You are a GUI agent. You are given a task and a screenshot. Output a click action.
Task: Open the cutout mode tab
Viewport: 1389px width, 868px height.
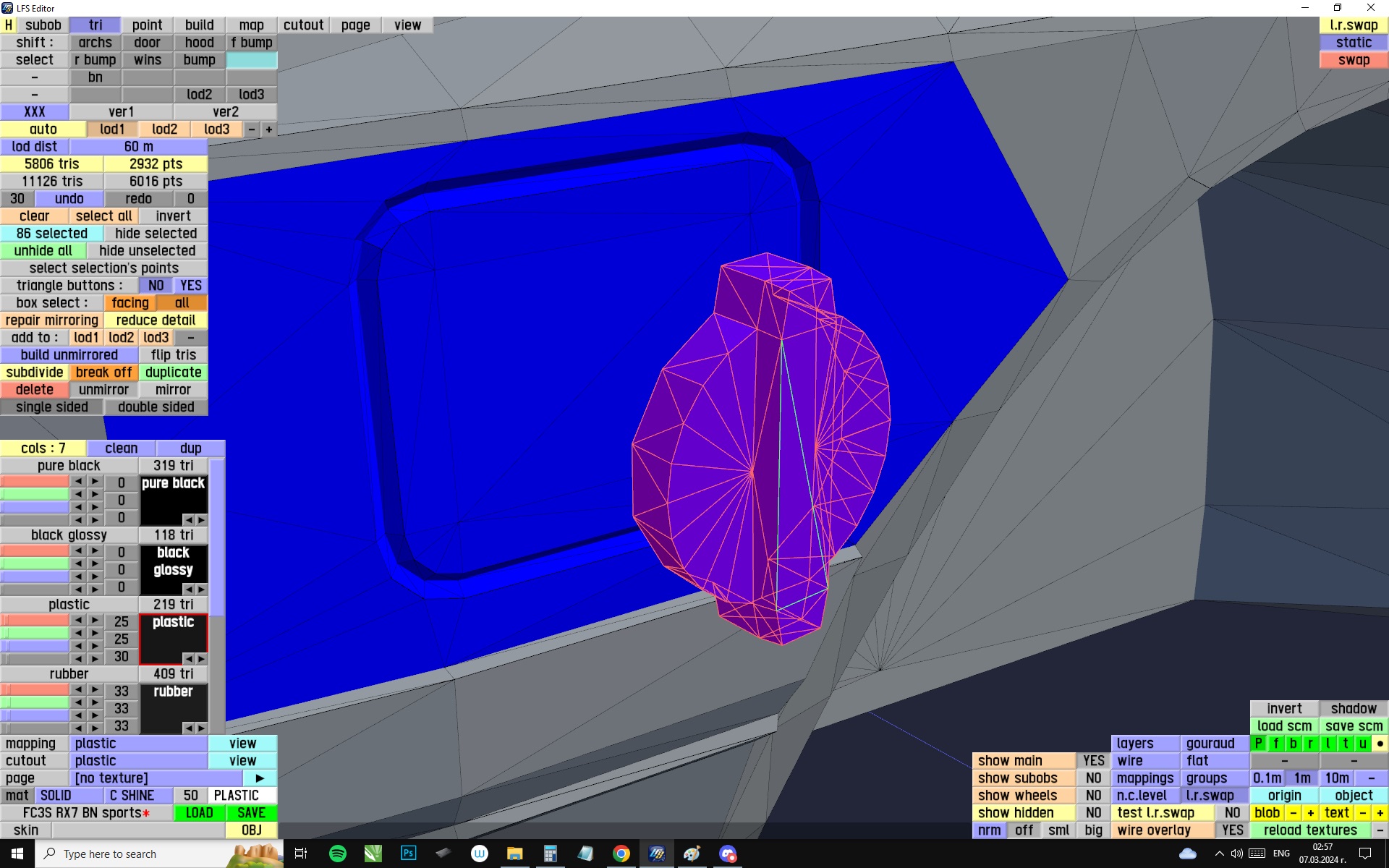[x=303, y=25]
